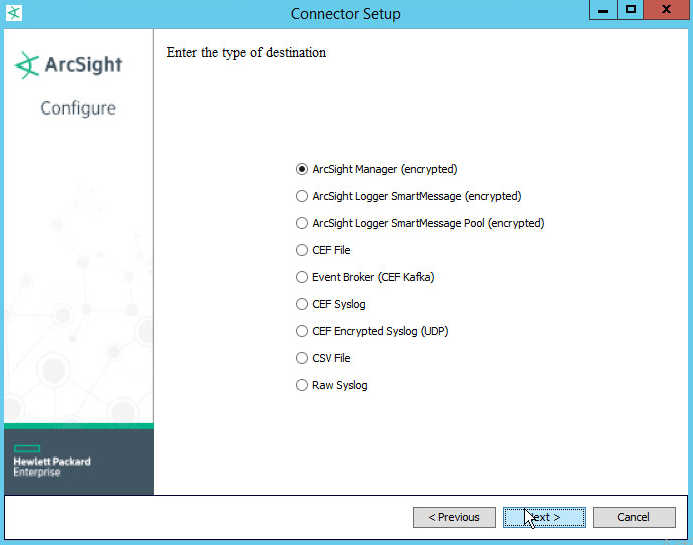Viewport: 693px width, 545px height.
Task: Maximize the Connector Setup window
Action: pos(631,11)
